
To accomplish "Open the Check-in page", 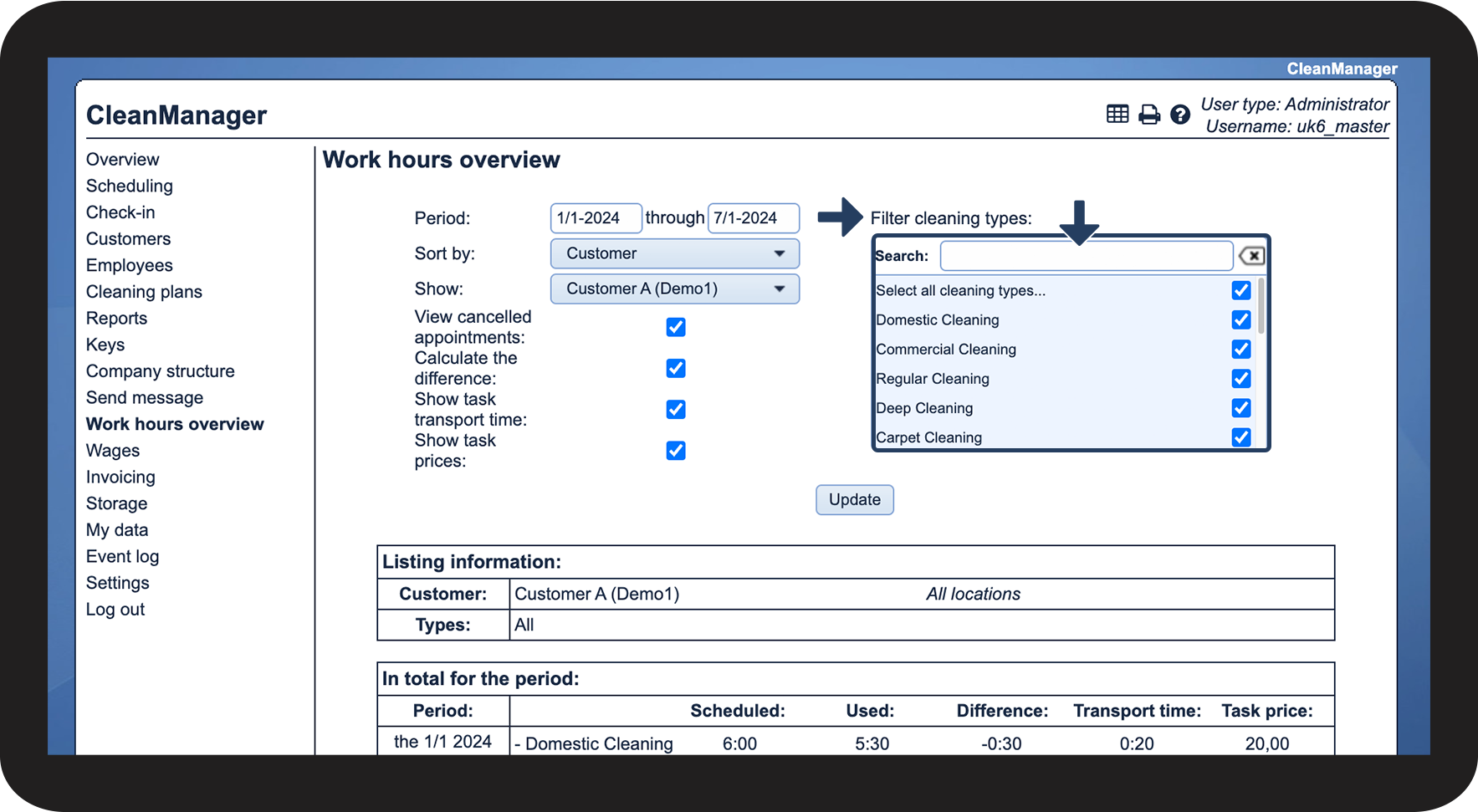I will 120,212.
